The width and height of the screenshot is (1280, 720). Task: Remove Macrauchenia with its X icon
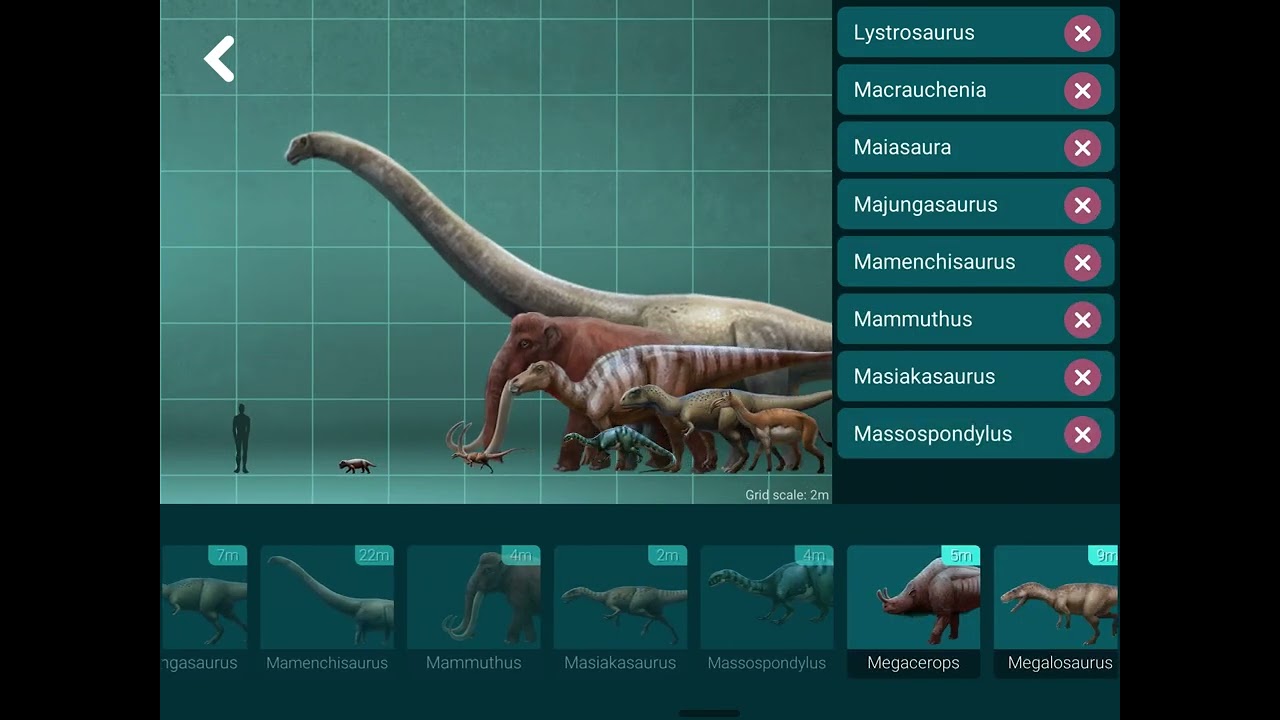[x=1082, y=90]
